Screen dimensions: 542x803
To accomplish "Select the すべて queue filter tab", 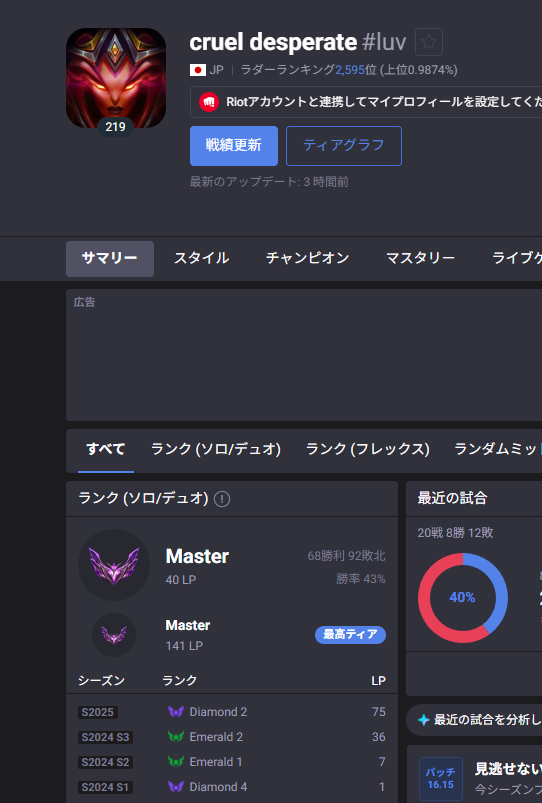I will pos(106,450).
